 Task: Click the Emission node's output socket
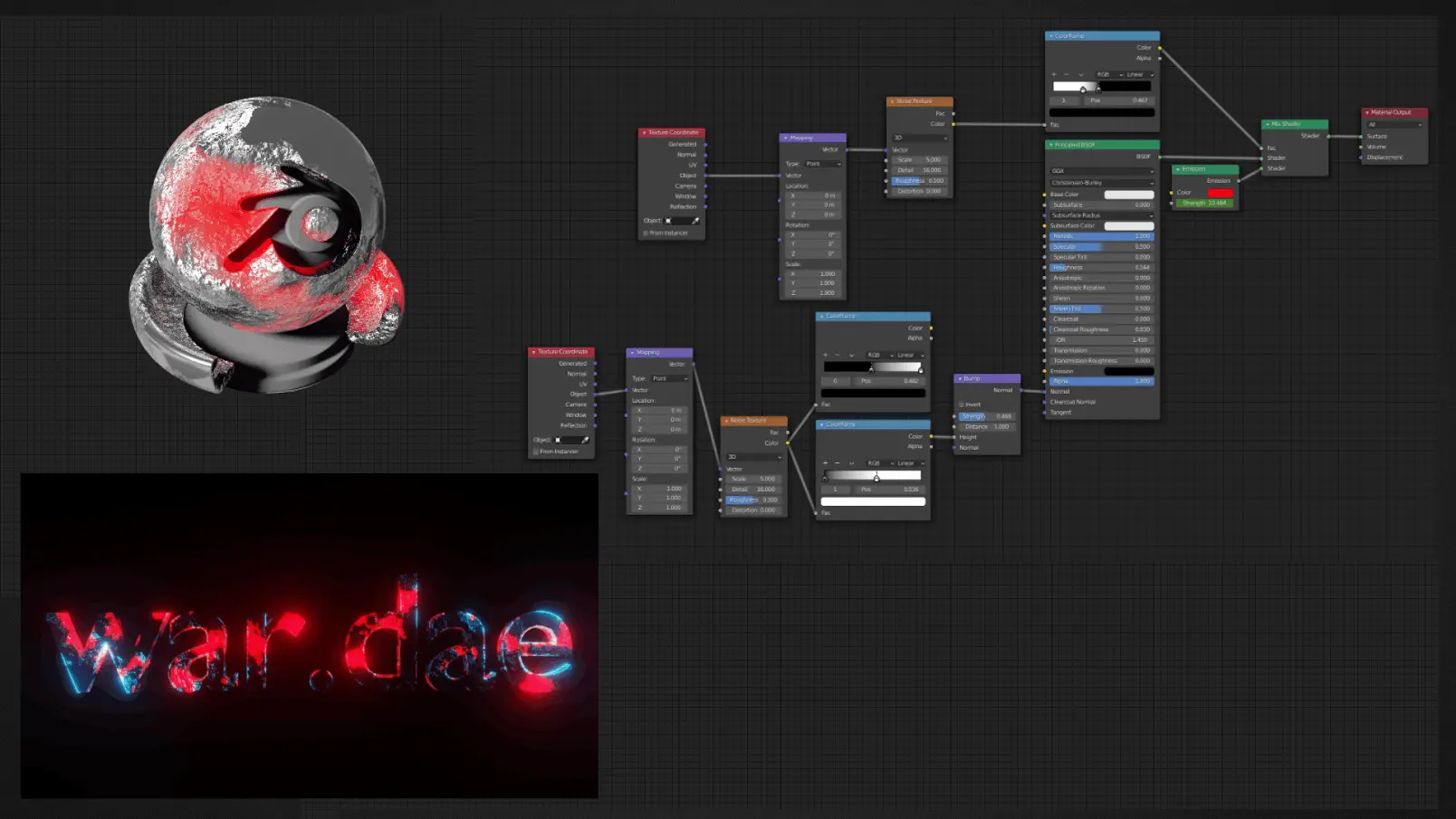pos(1239,181)
